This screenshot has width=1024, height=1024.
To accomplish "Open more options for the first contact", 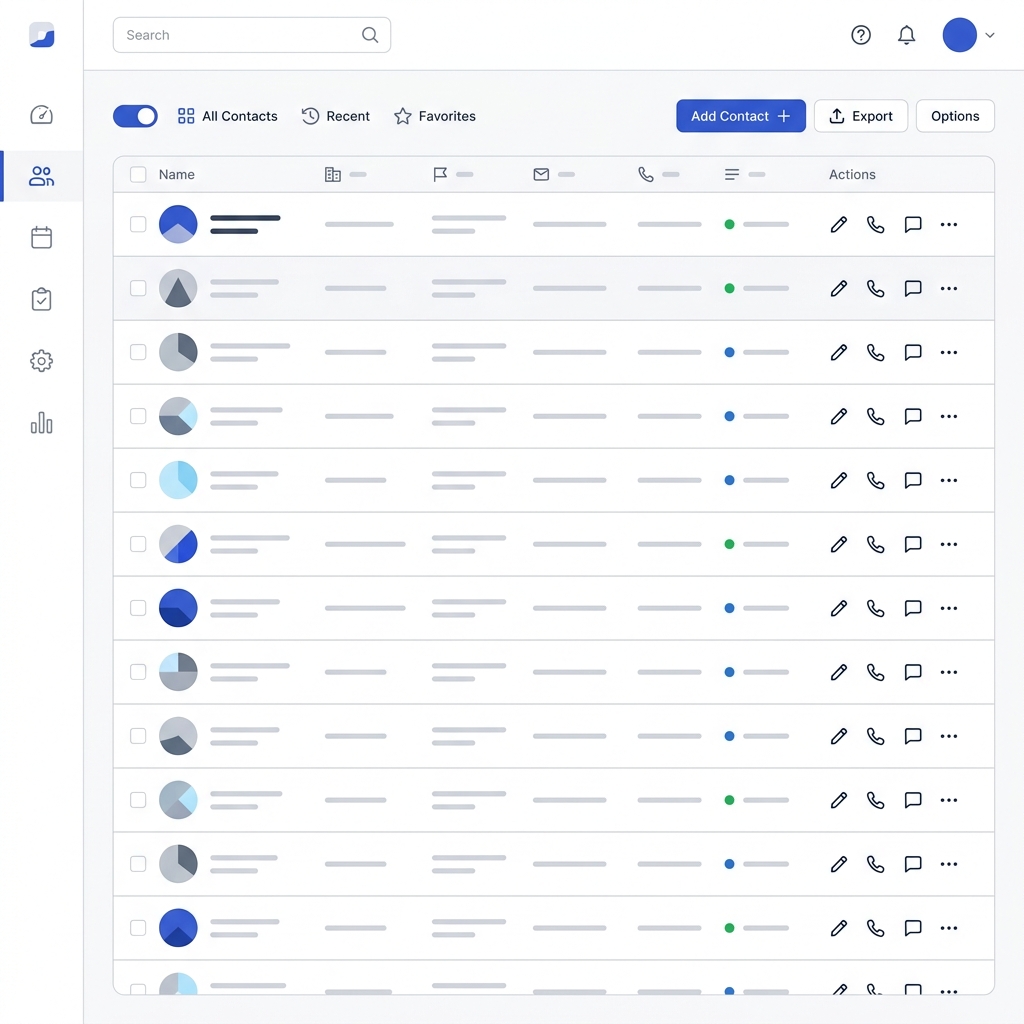I will (x=948, y=225).
